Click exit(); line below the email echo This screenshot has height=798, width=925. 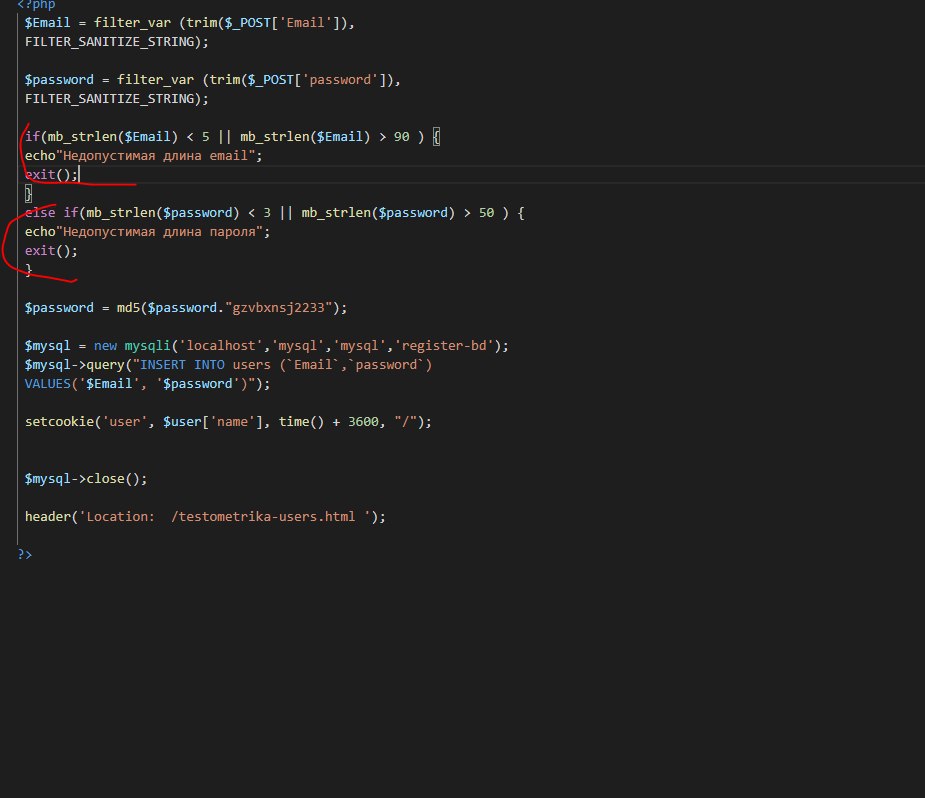(x=51, y=175)
